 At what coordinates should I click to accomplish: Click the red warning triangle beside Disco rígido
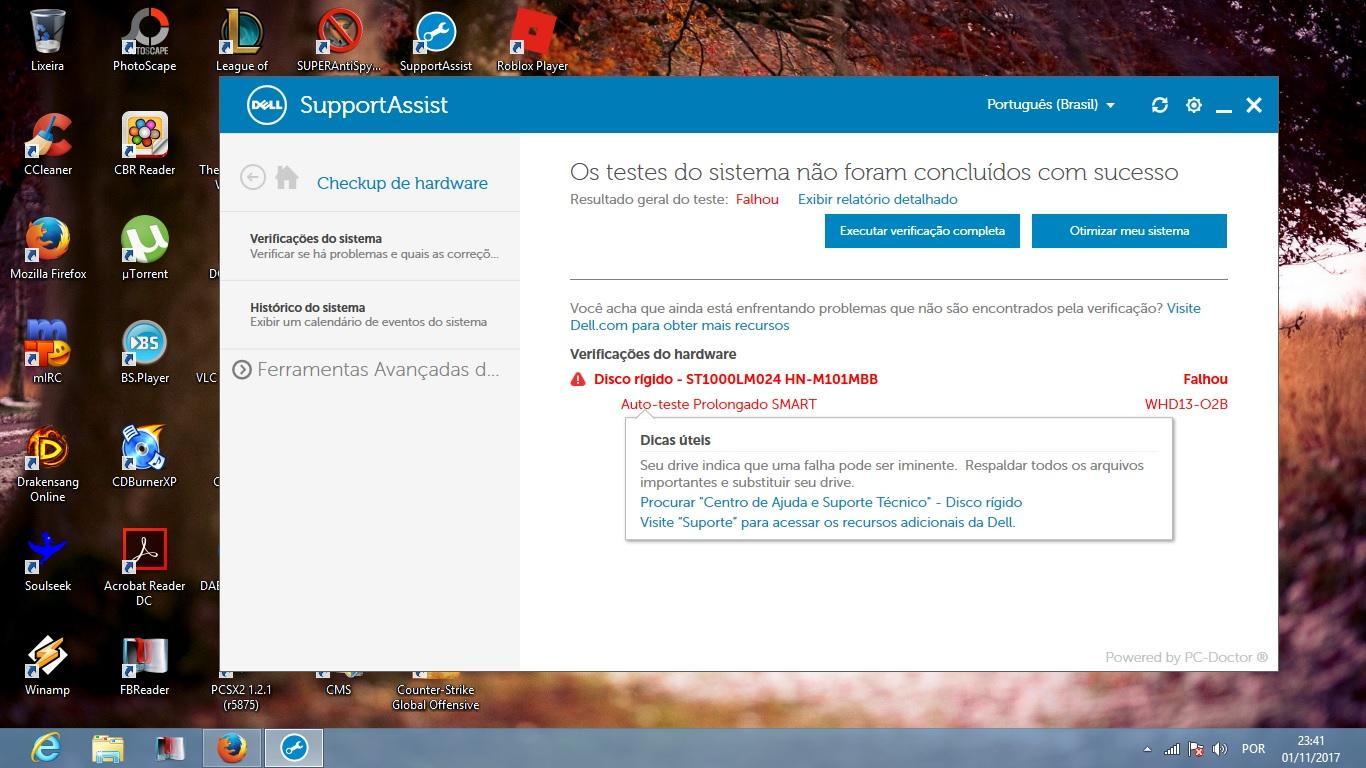578,379
